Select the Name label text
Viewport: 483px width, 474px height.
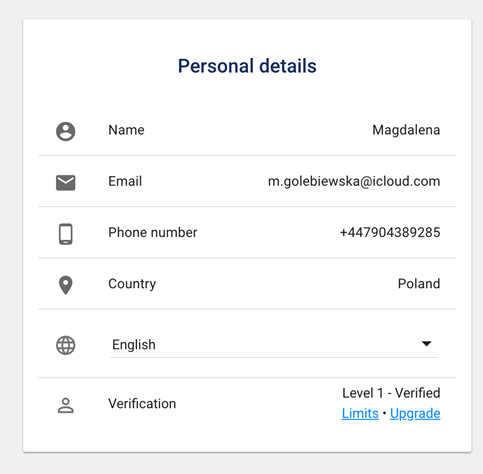[126, 130]
